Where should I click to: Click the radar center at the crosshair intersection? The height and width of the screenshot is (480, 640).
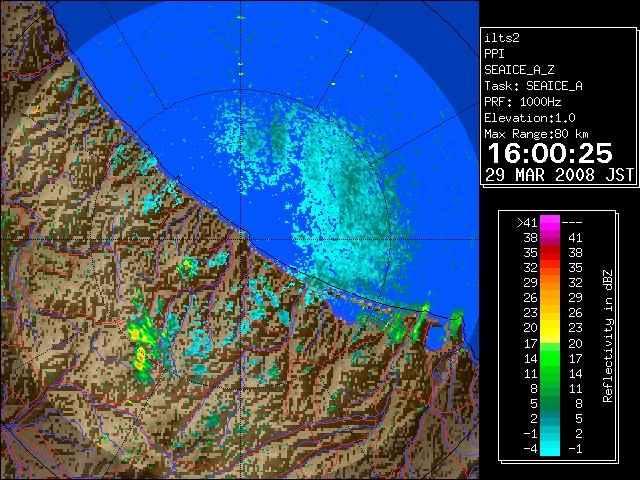coord(241,239)
